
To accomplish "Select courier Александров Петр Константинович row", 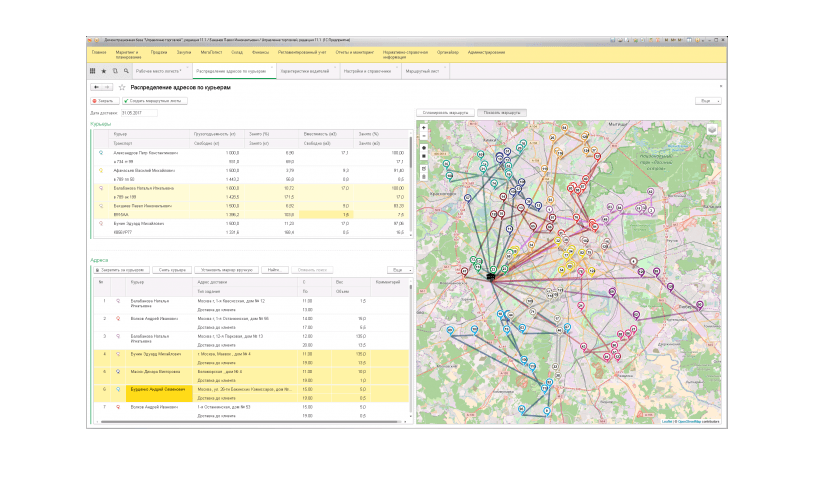I will [x=251, y=157].
